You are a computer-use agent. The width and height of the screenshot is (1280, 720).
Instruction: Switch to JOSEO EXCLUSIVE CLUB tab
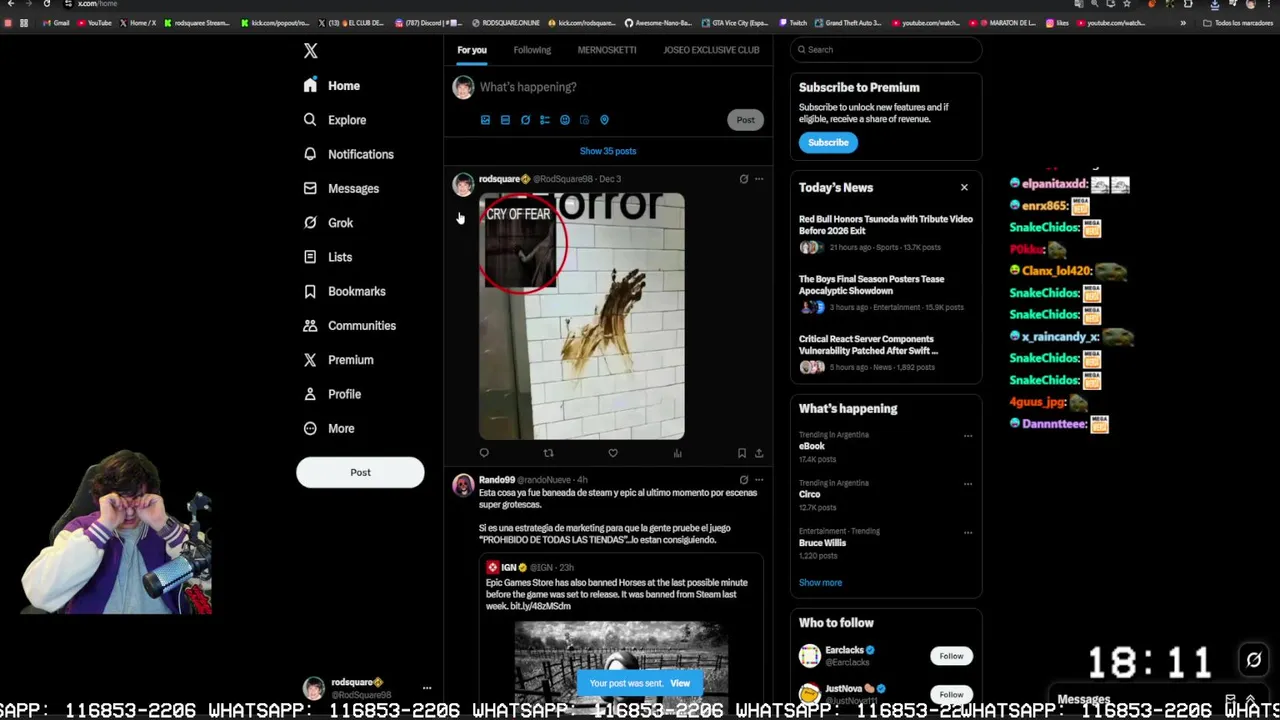coord(711,50)
